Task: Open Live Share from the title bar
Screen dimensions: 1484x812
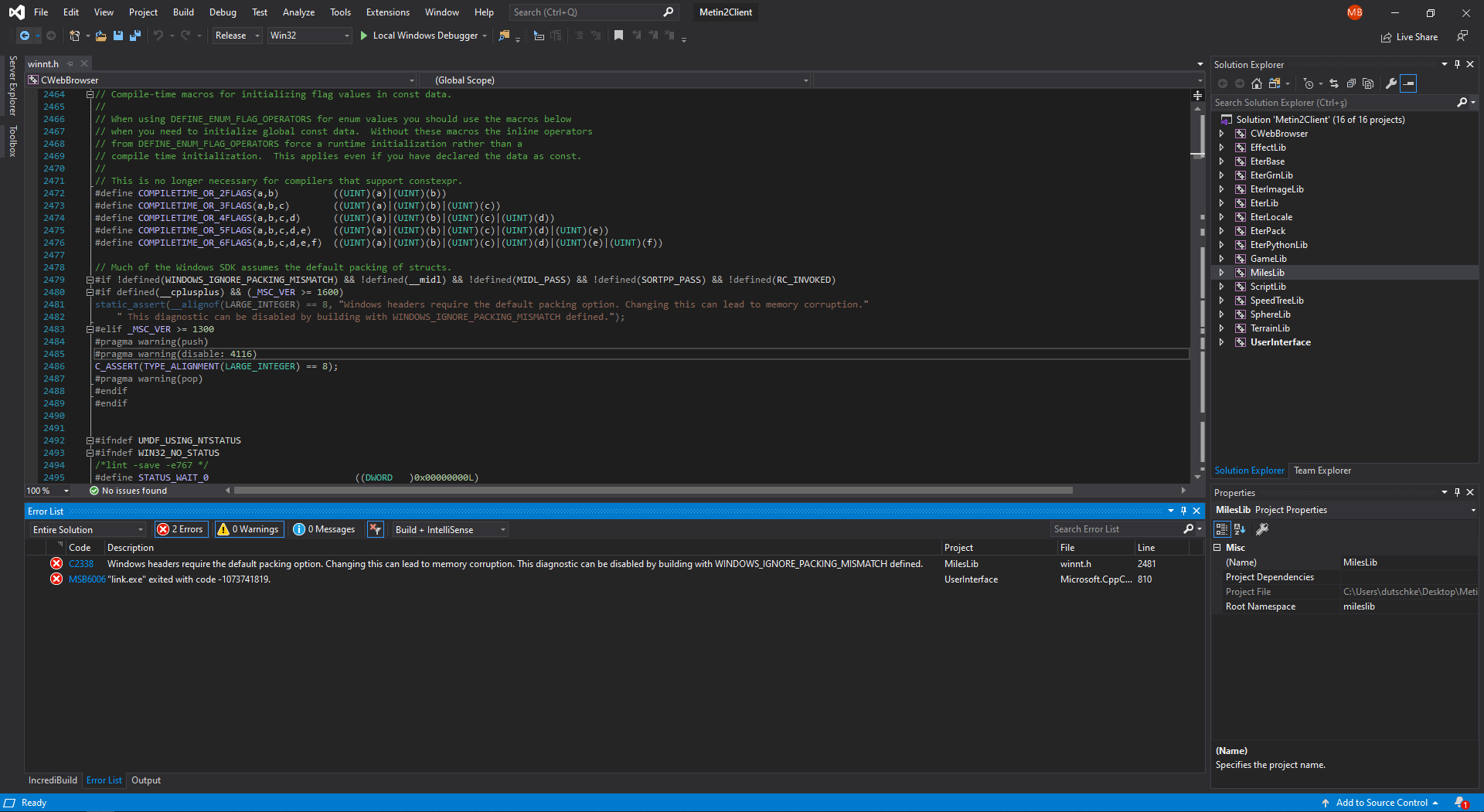Action: (1409, 36)
